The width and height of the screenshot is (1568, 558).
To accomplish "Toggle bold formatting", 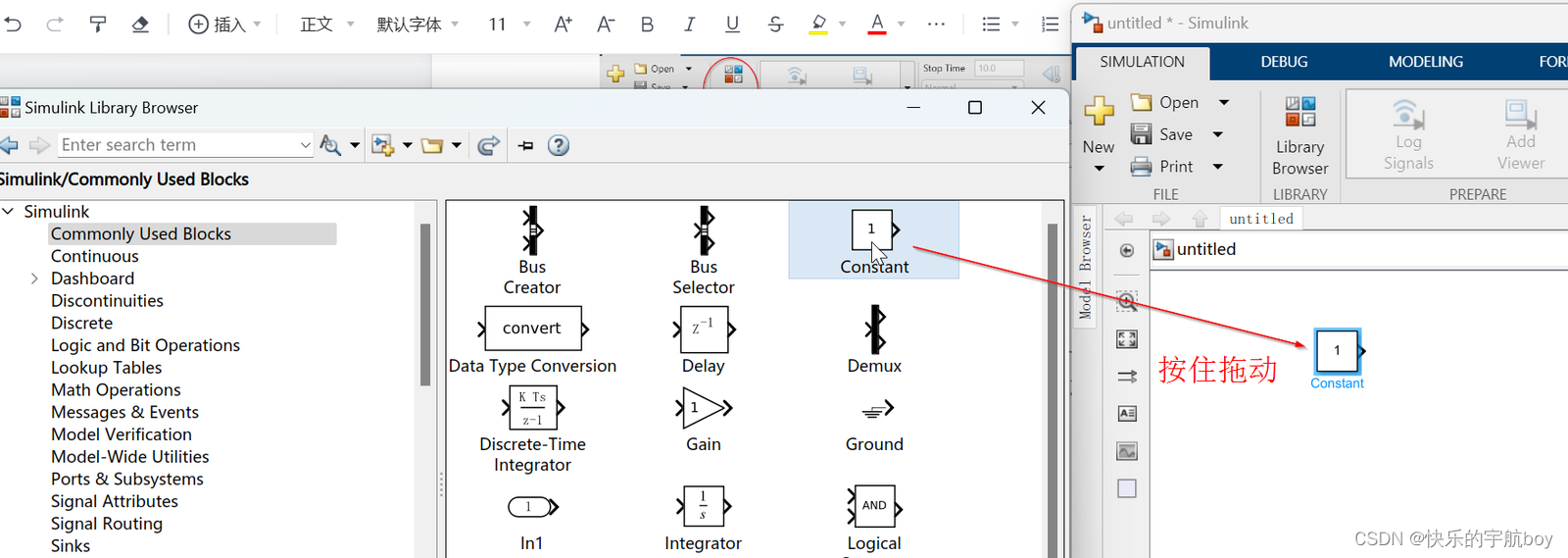I will [x=647, y=24].
